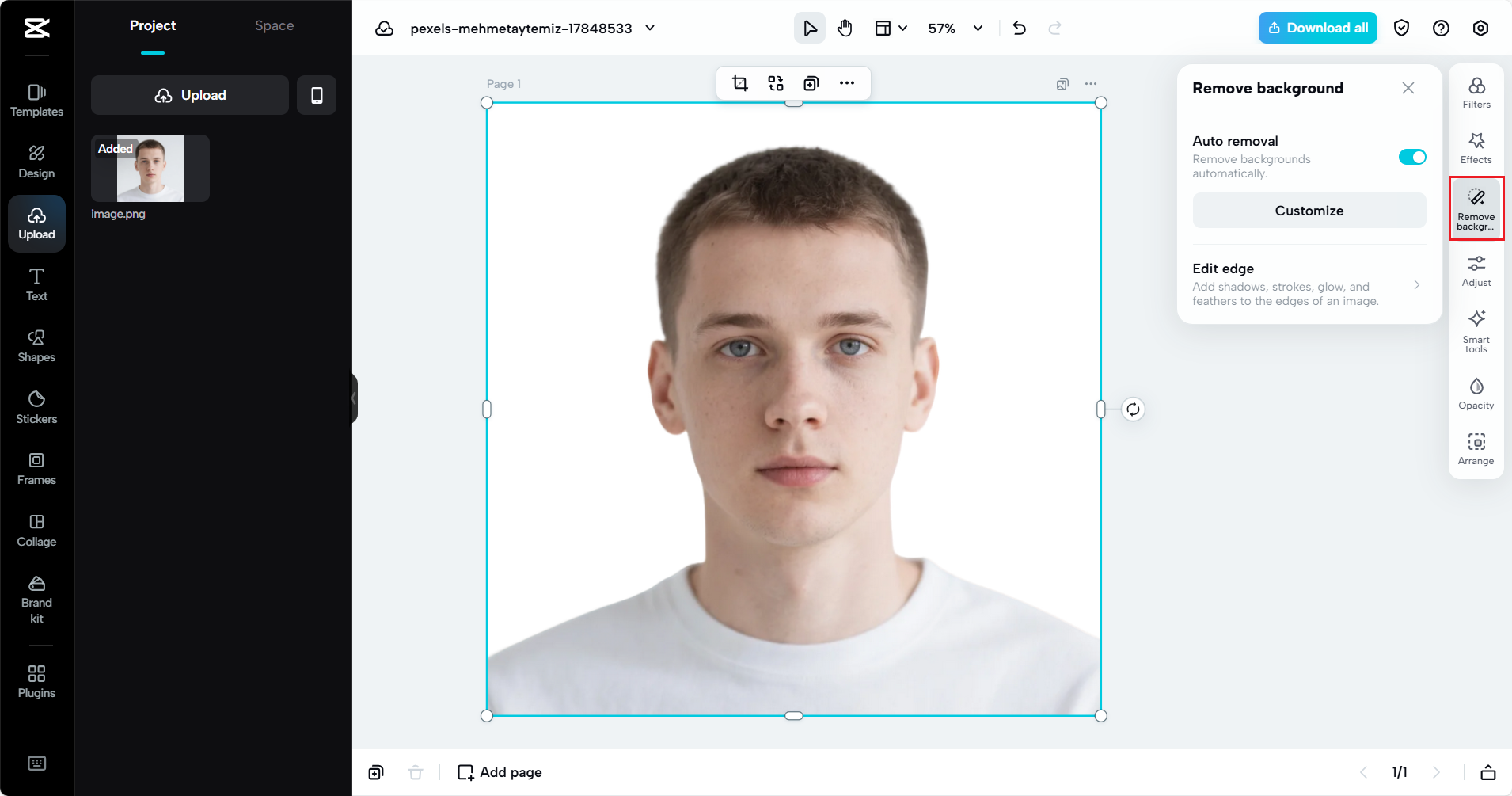Click the image.png file name
The image size is (1512, 796).
(118, 214)
